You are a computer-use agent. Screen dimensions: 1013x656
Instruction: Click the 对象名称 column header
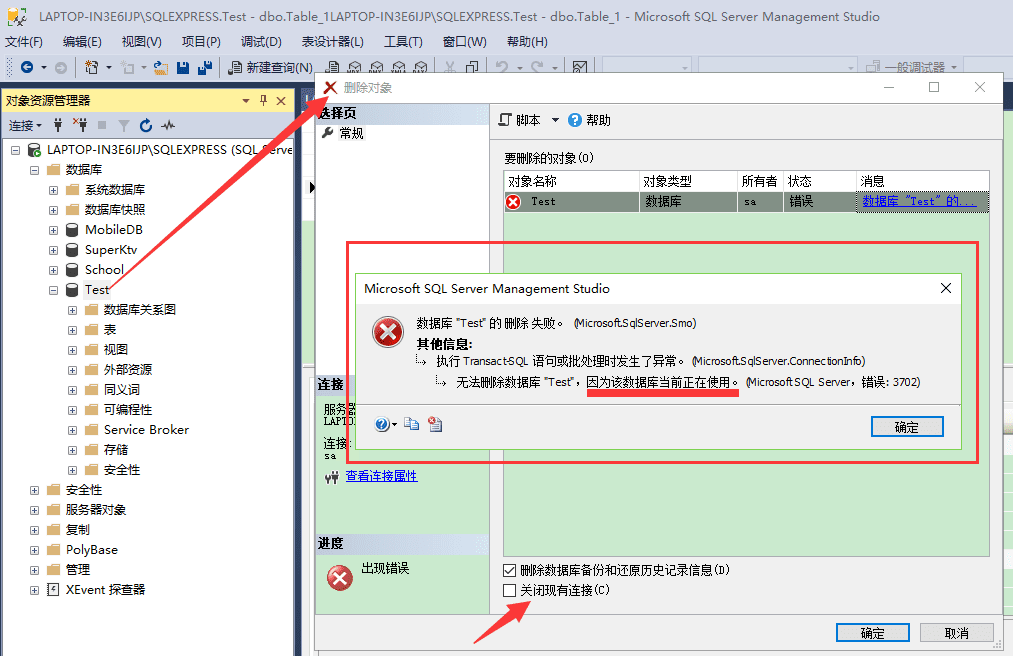pos(571,181)
